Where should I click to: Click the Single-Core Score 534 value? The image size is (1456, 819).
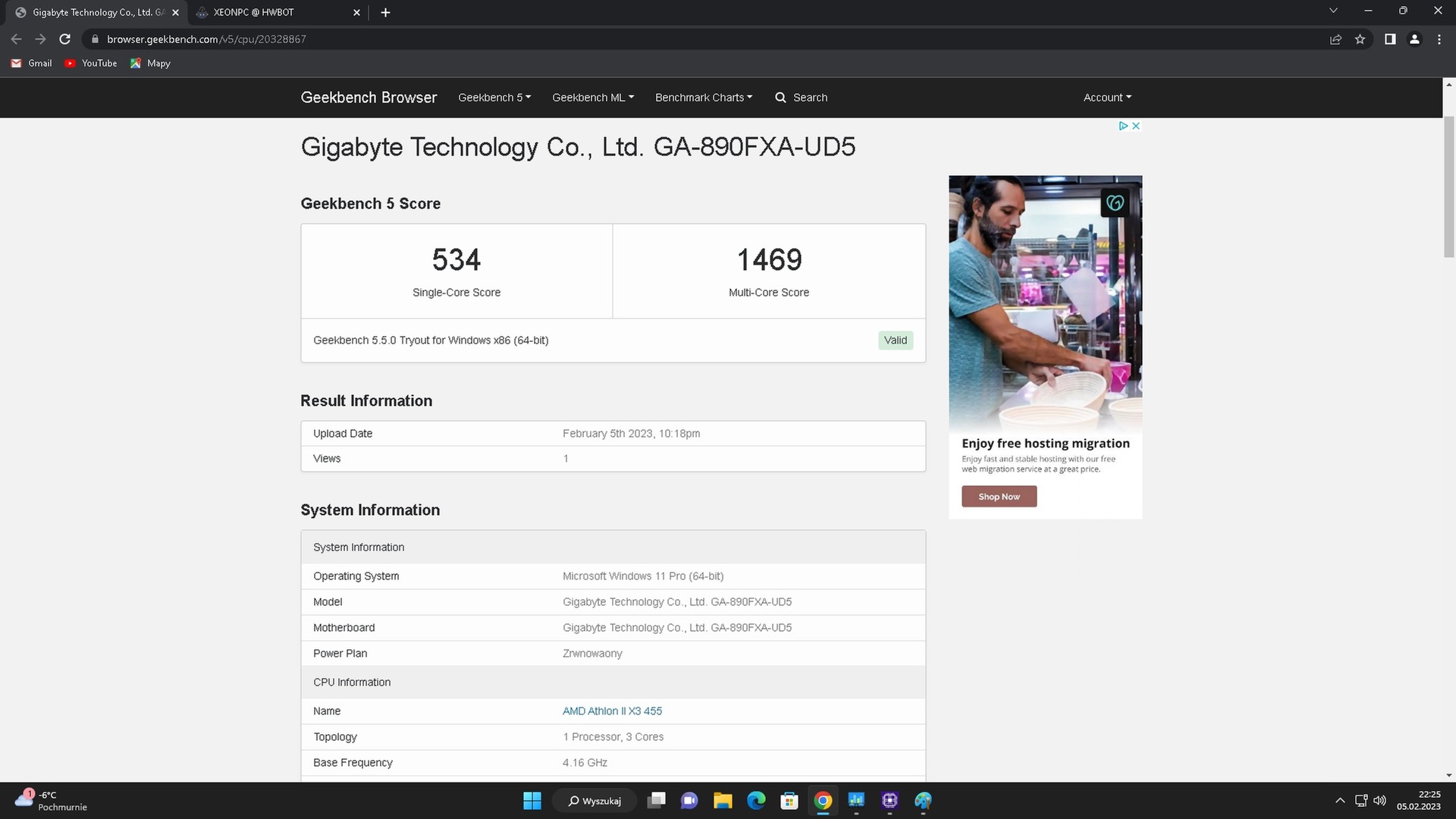click(457, 260)
